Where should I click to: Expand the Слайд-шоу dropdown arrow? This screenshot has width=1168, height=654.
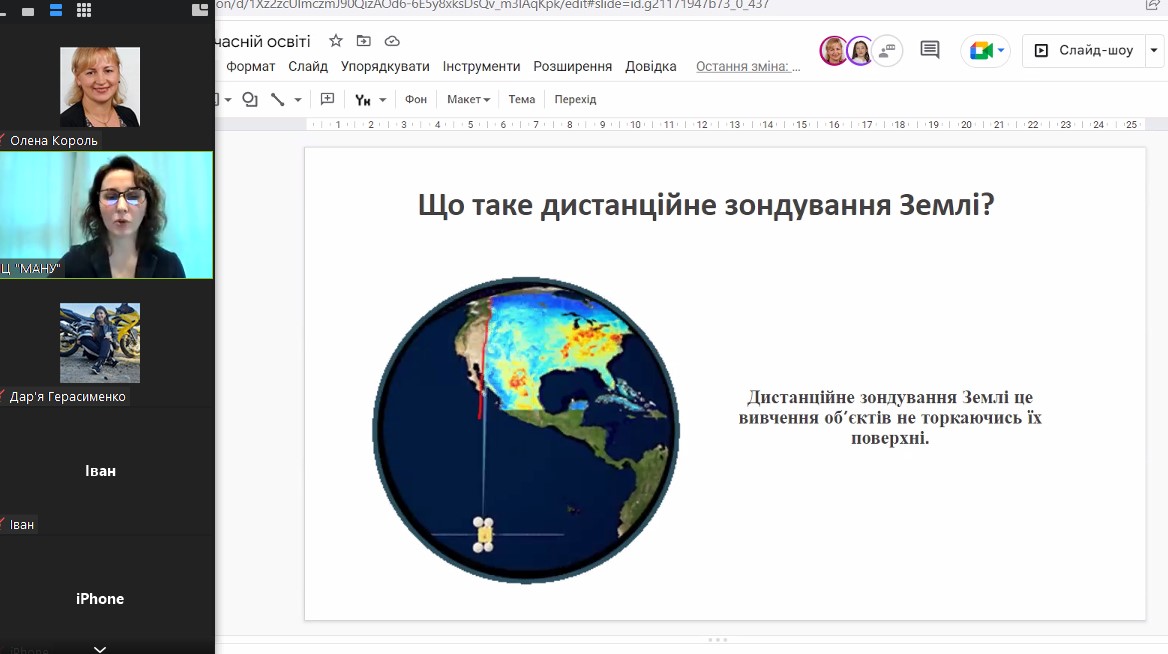click(1155, 50)
